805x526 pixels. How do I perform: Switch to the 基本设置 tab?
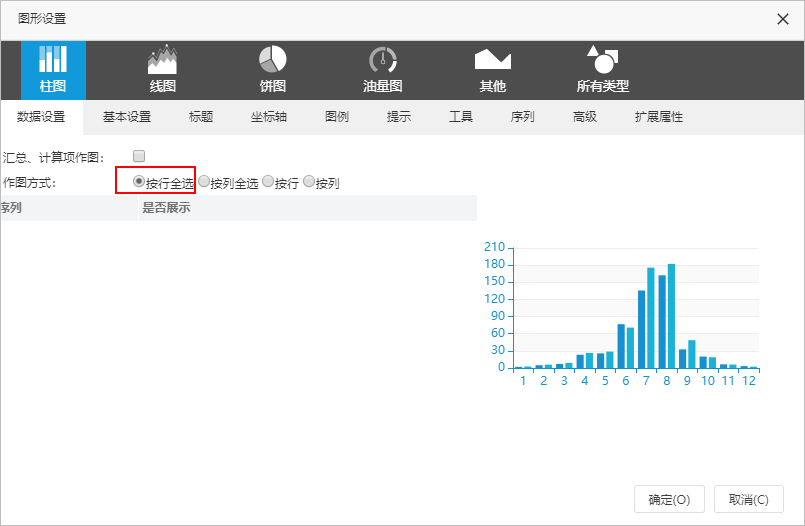click(127, 117)
